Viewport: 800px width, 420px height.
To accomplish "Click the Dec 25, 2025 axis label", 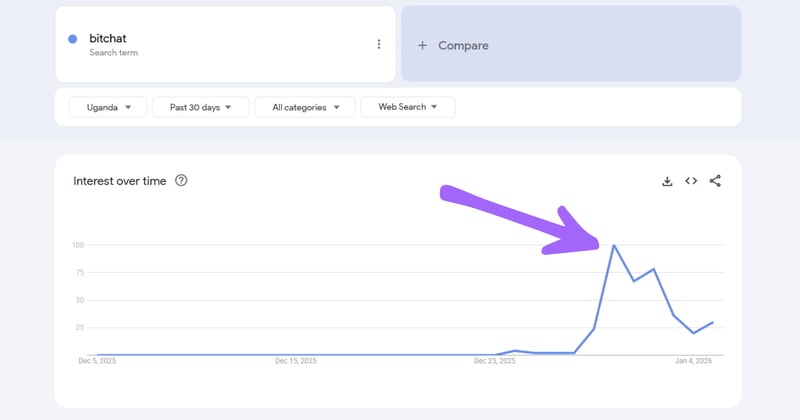I will (494, 361).
